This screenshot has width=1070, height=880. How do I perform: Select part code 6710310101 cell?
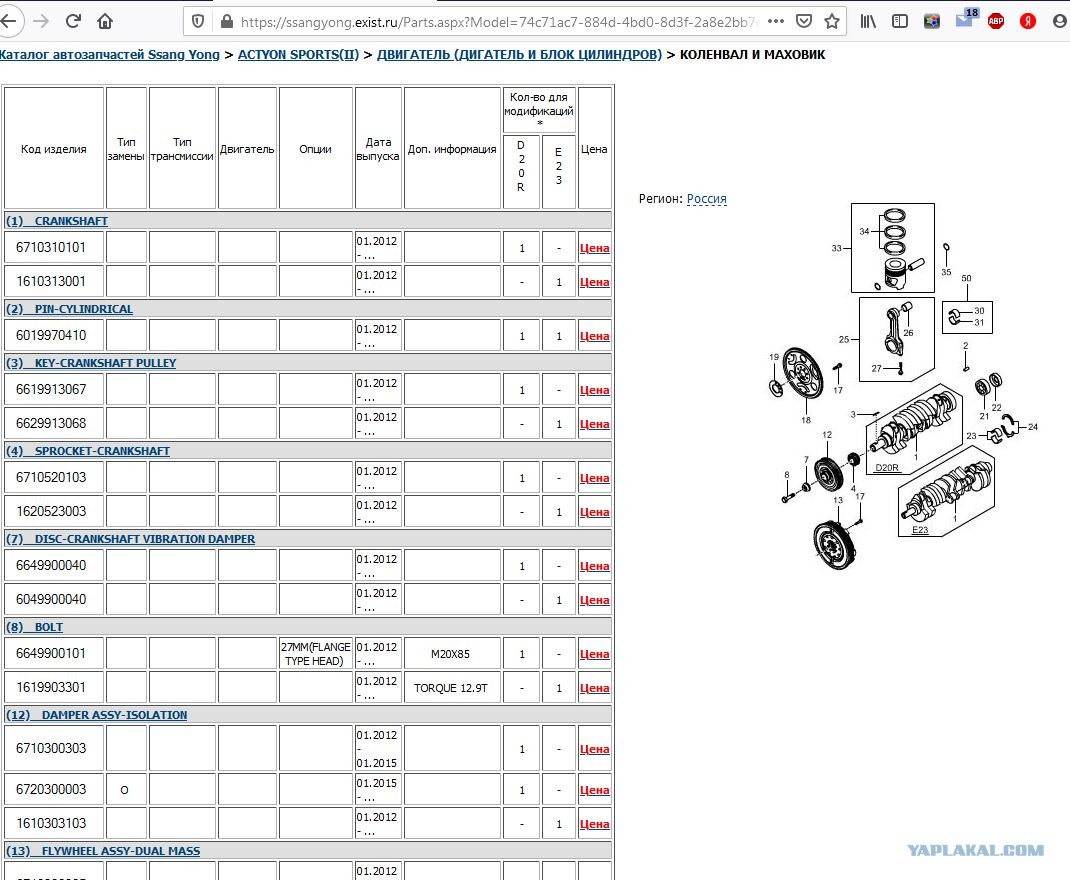tap(54, 247)
